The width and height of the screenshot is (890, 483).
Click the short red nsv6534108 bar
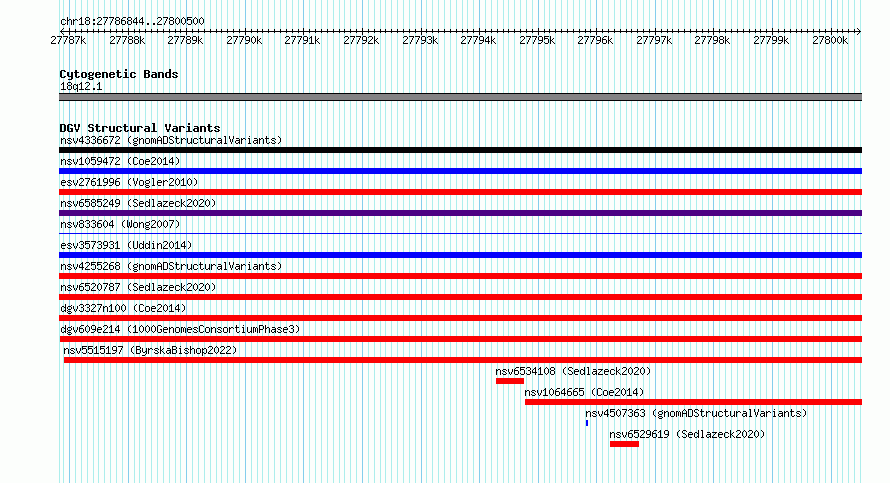click(510, 381)
